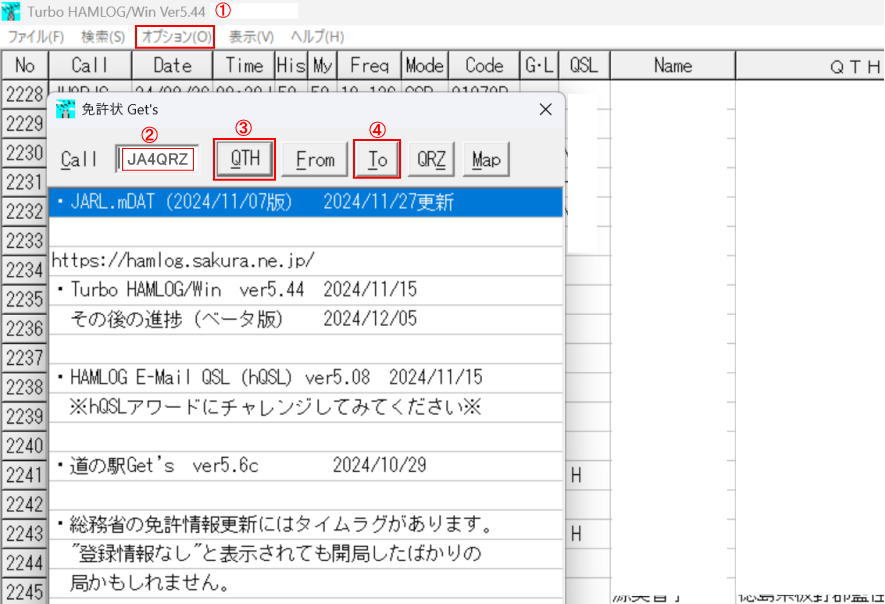Screen dimensions: 885x604
Task: Select log row number 2238
Action: [x=25, y=387]
